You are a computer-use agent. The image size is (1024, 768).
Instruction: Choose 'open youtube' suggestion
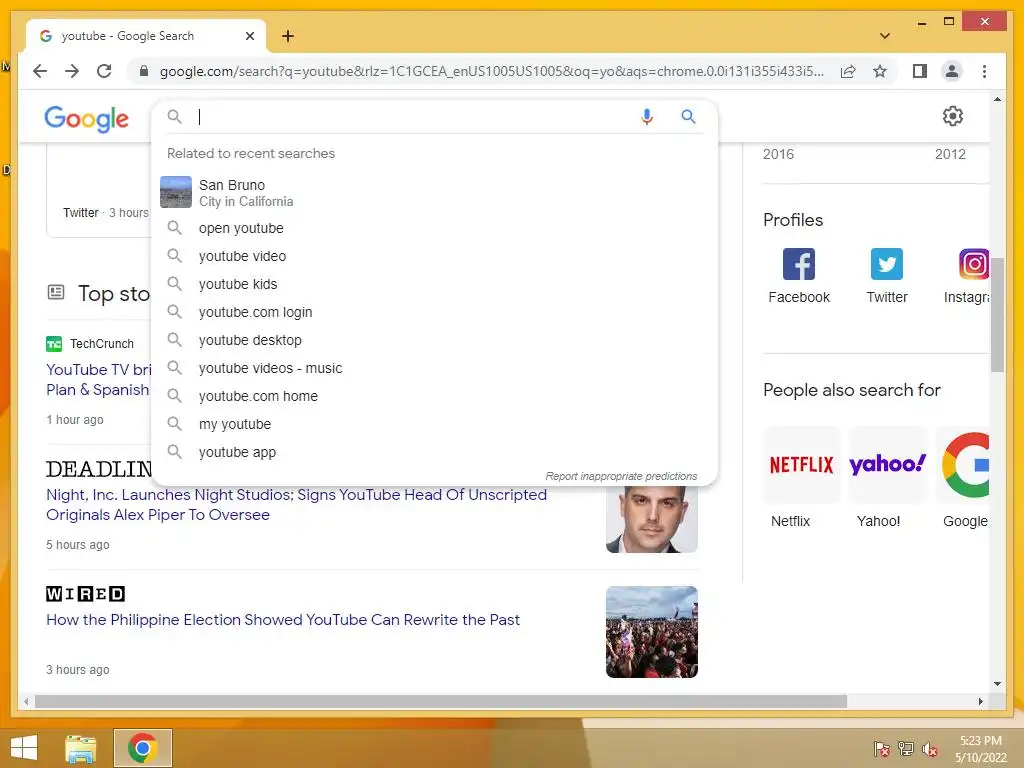434,228
